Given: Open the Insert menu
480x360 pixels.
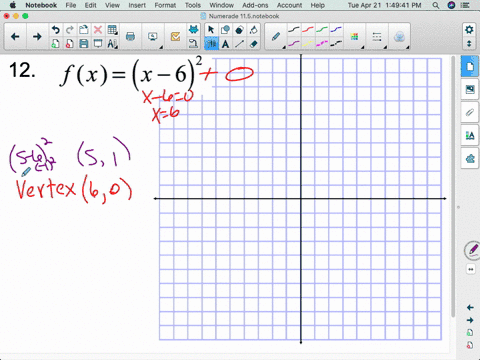Looking at the screenshot, I should point(137,5).
